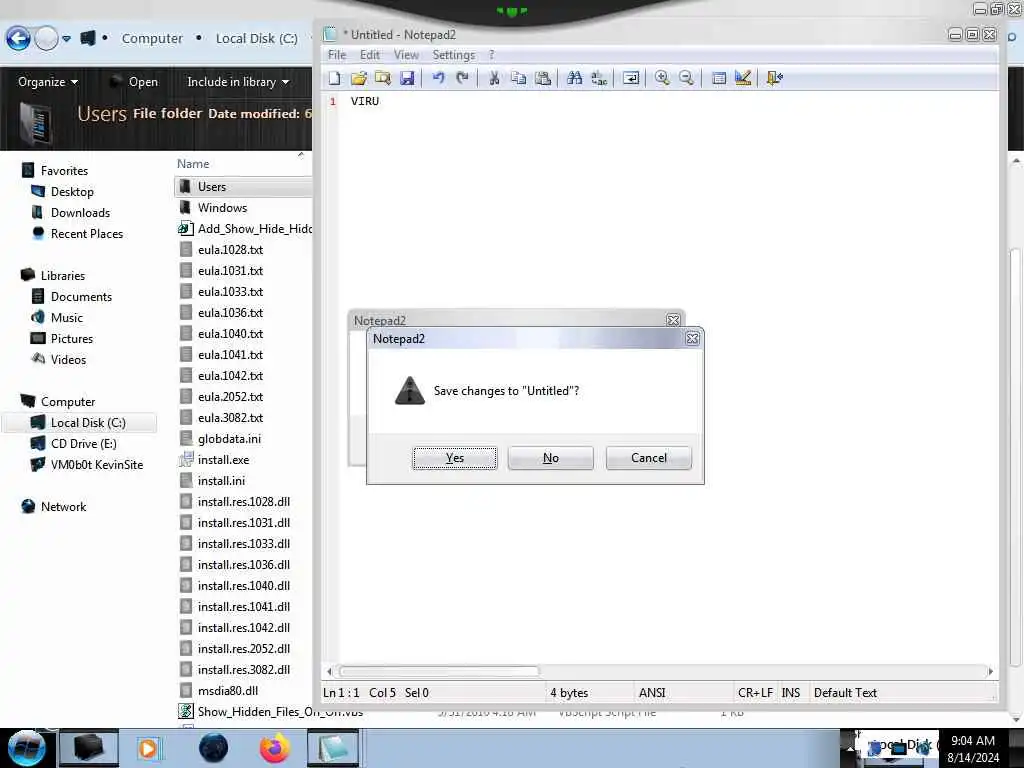Click Computer in the address breadcrumb
This screenshot has height=768, width=1024.
click(152, 39)
